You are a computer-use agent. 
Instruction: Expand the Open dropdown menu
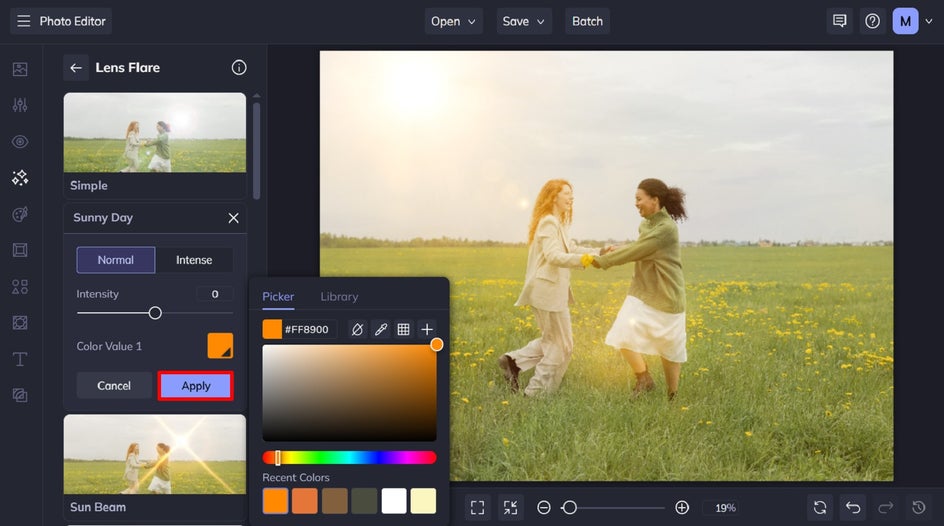tap(454, 21)
